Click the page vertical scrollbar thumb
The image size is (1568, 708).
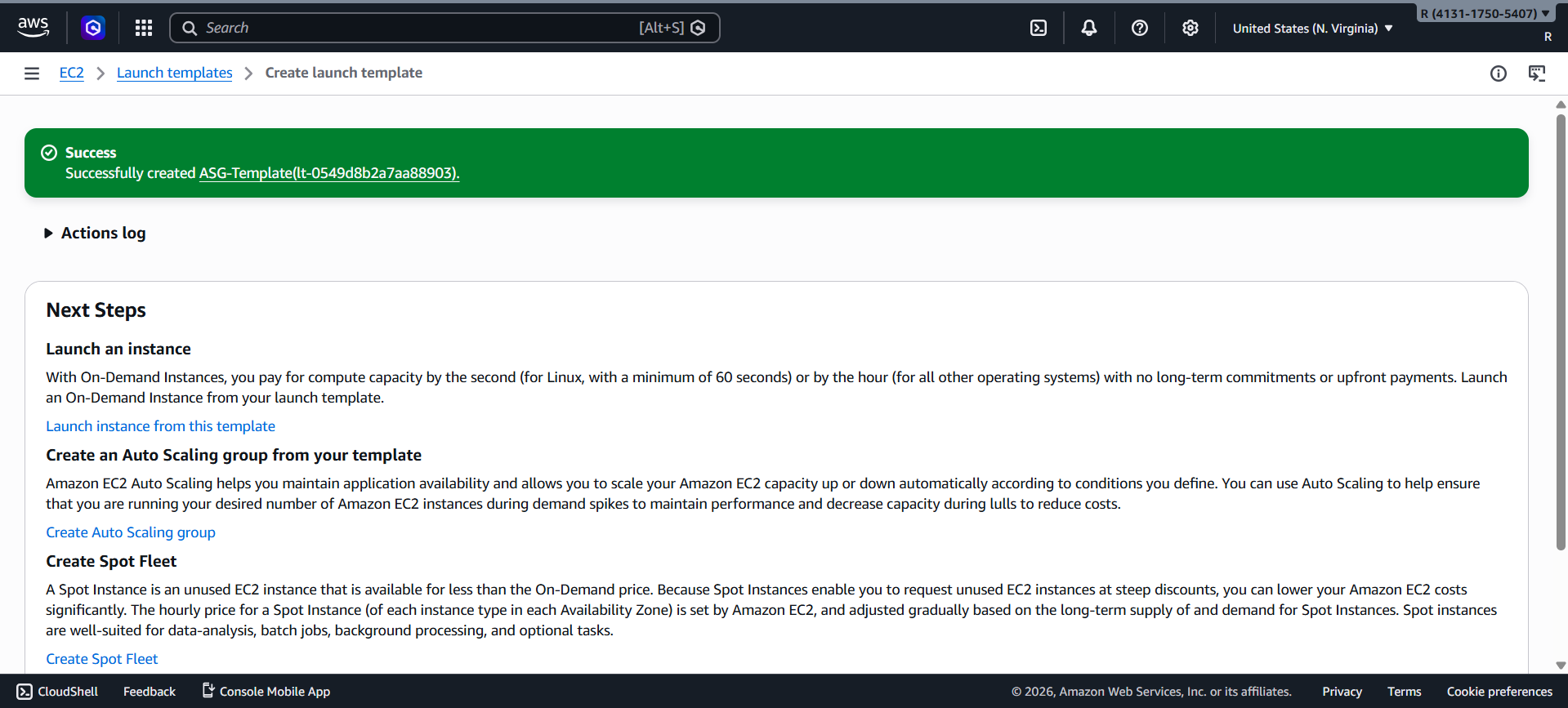tap(1561, 332)
